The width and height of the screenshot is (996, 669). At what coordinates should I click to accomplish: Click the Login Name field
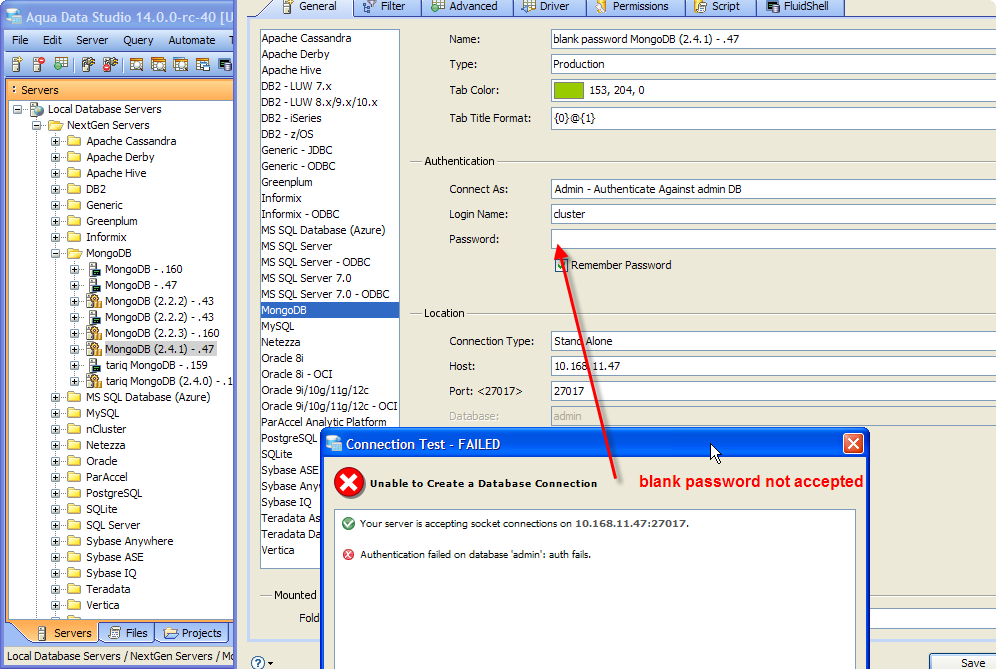(773, 214)
